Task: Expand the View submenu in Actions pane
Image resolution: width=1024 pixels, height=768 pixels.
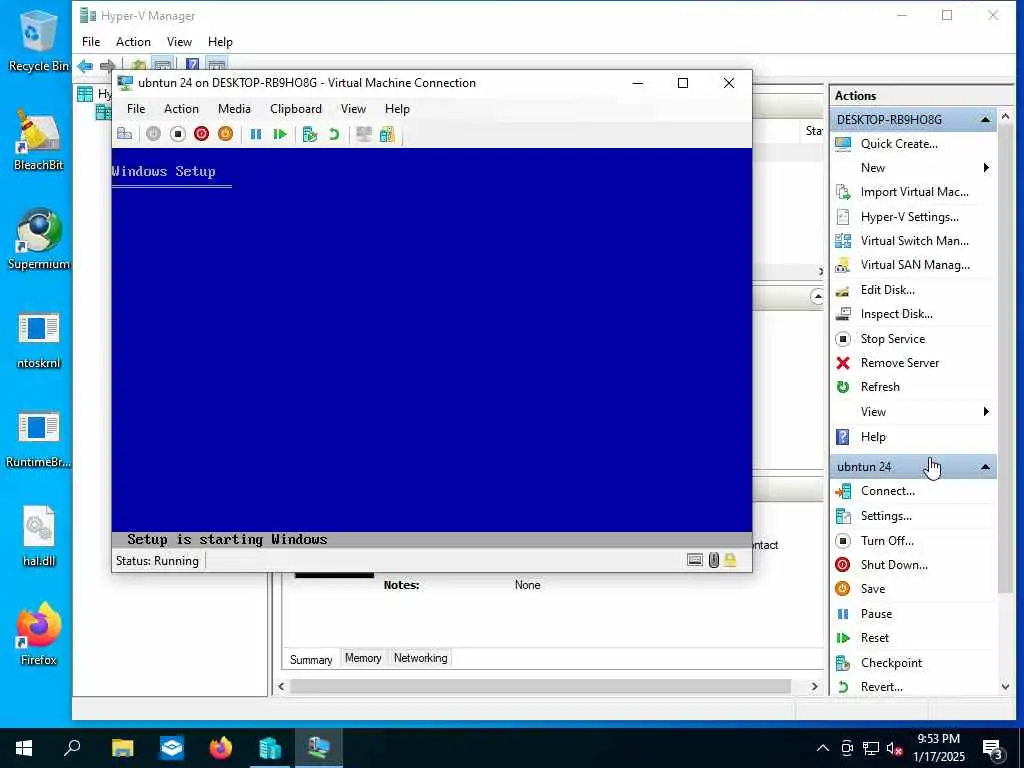Action: (x=986, y=411)
